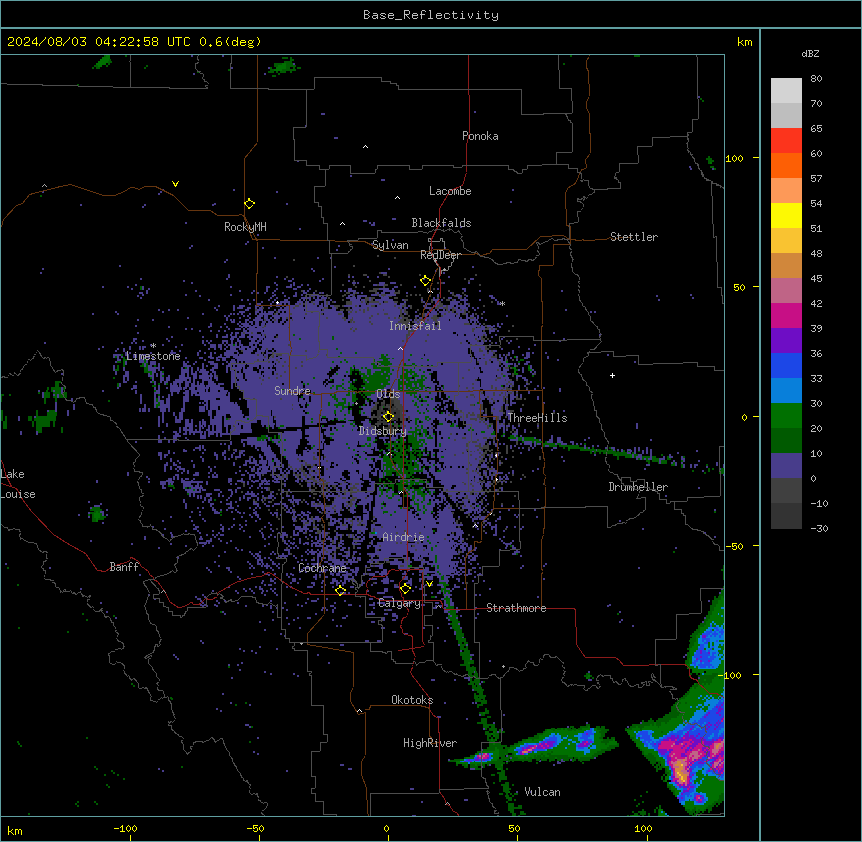Image resolution: width=862 pixels, height=842 pixels.
Task: Click the yellow diamond marker above RockyMH
Action: pyautogui.click(x=249, y=204)
